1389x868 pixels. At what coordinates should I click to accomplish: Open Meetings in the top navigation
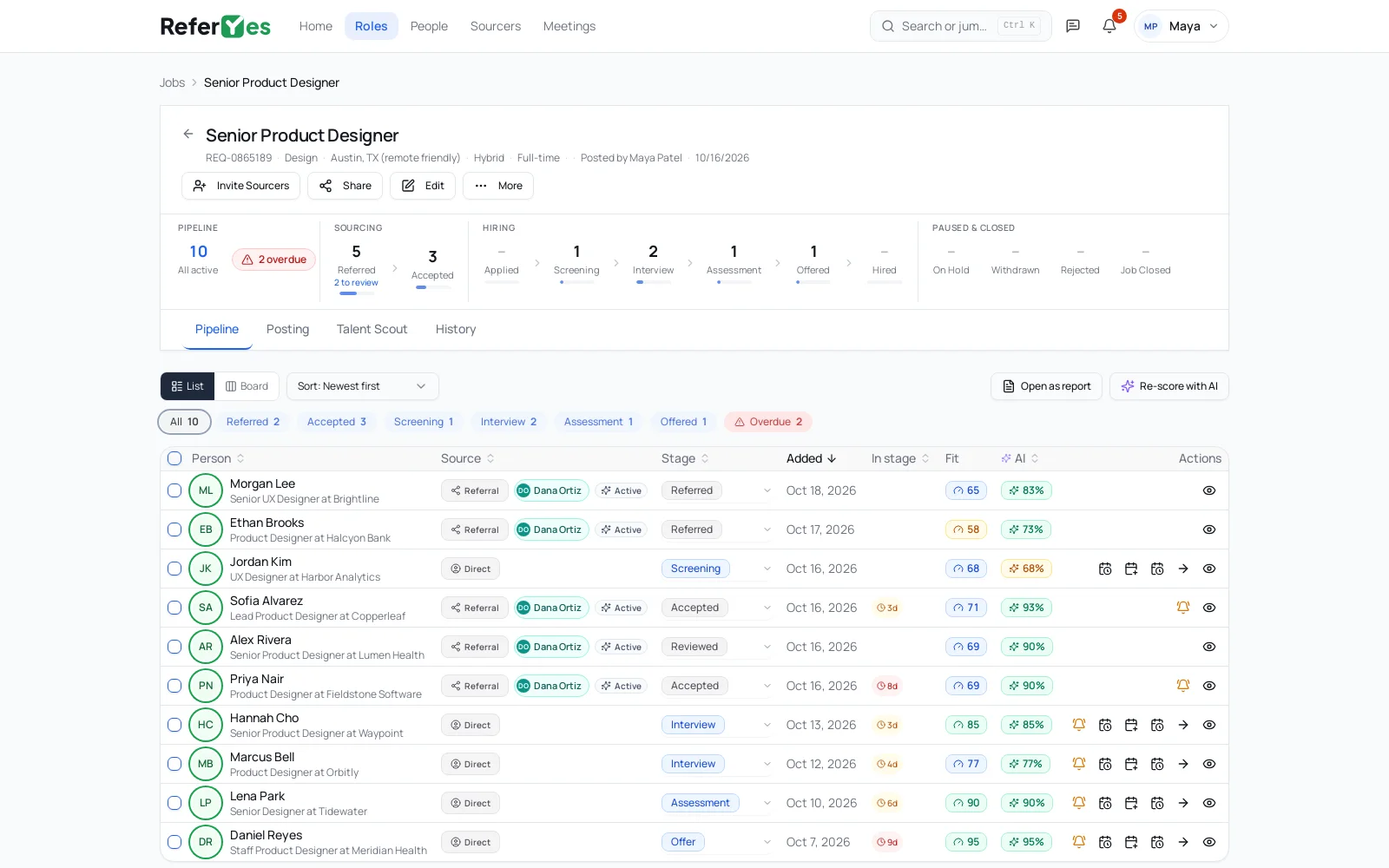click(569, 26)
